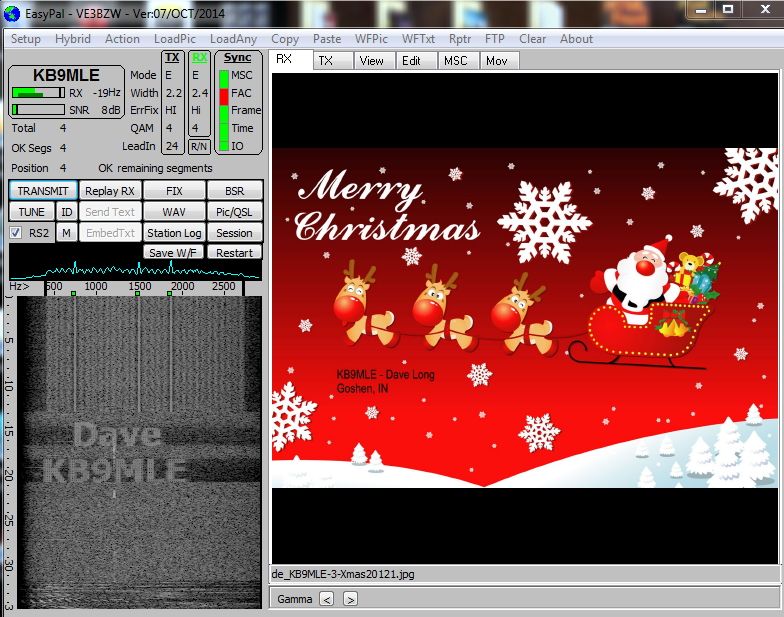
Task: Click the FIX button
Action: pyautogui.click(x=174, y=191)
